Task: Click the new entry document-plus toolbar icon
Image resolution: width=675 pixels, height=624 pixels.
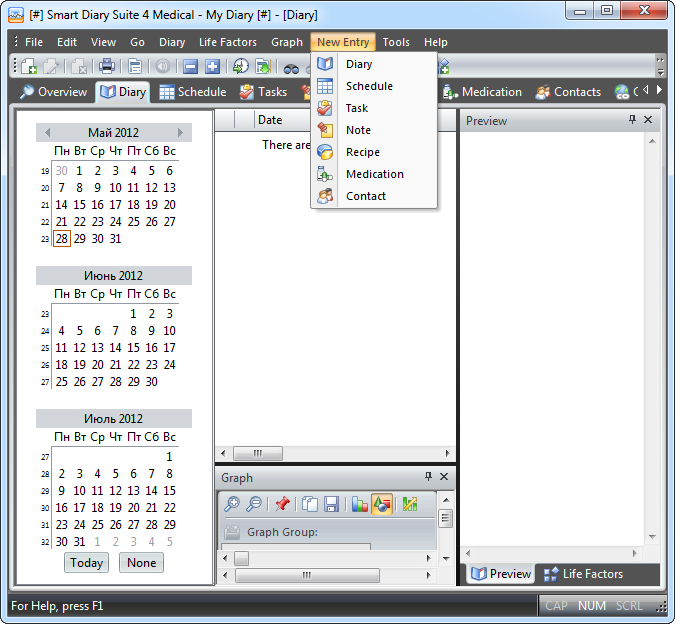Action: [29, 66]
